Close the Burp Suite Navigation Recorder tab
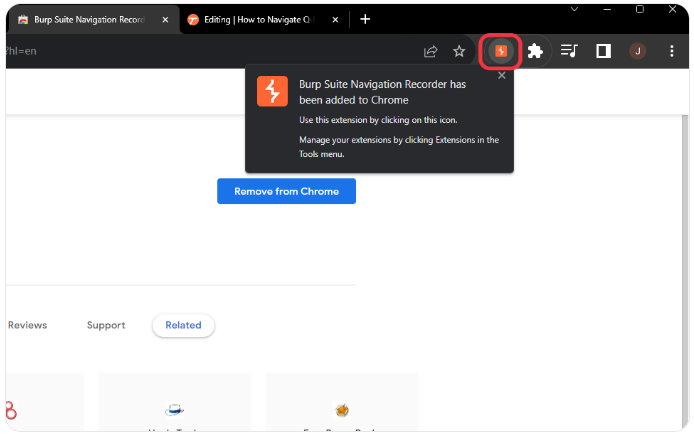This screenshot has height=435, width=694. click(x=165, y=20)
